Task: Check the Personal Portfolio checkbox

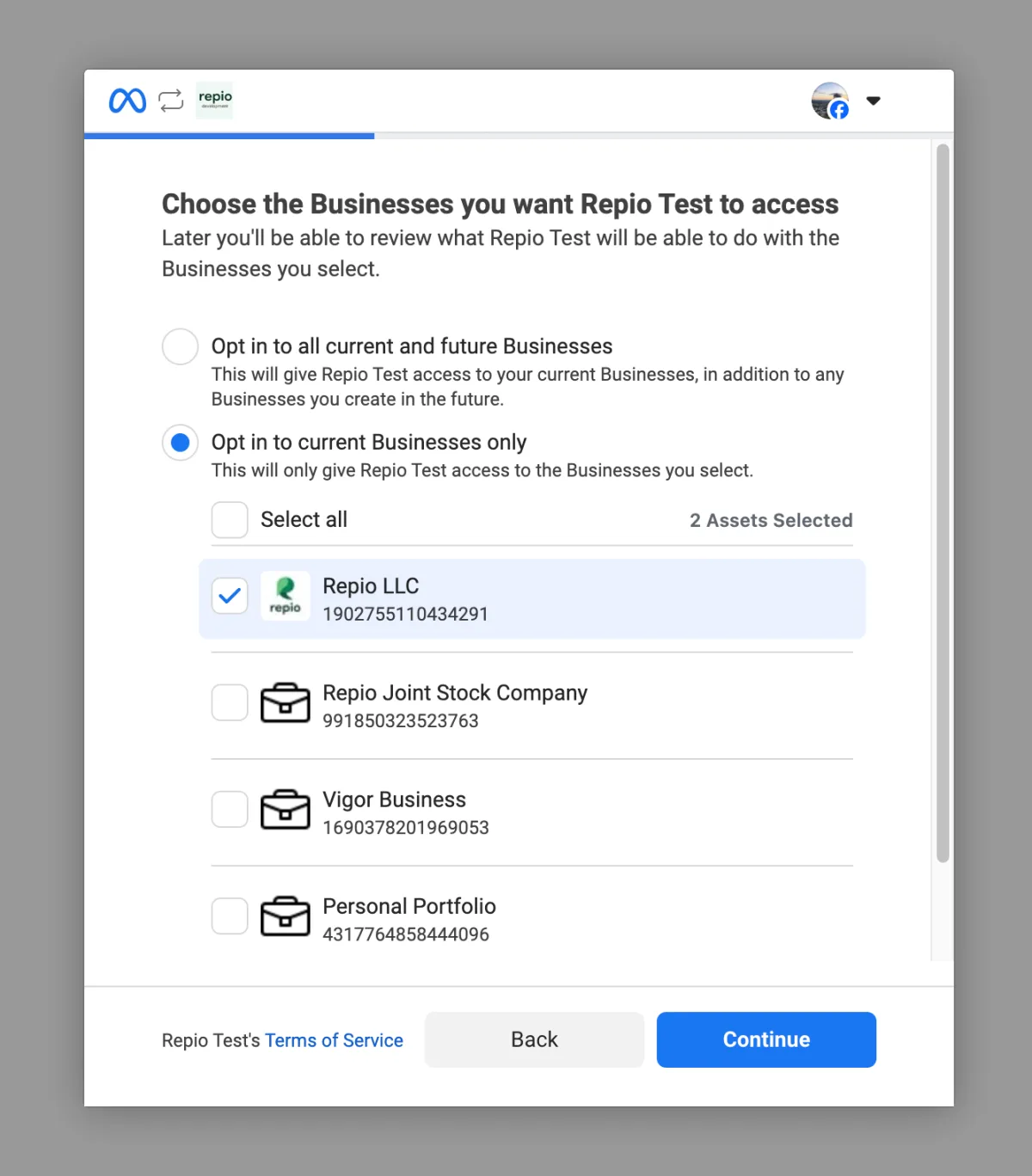Action: tap(230, 916)
